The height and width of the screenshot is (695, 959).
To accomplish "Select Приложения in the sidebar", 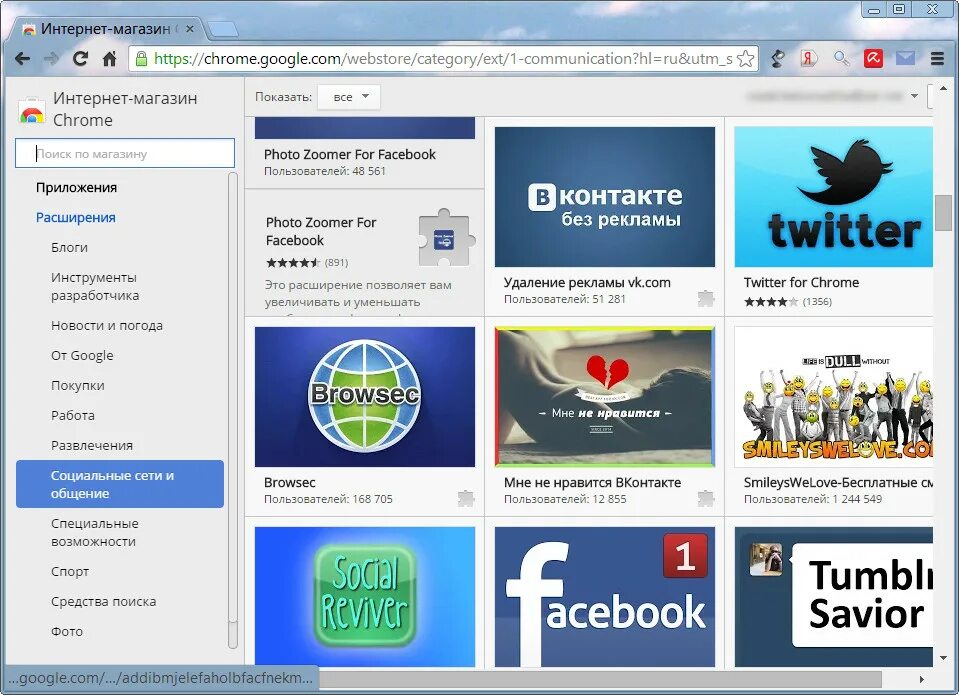I will 76,187.
